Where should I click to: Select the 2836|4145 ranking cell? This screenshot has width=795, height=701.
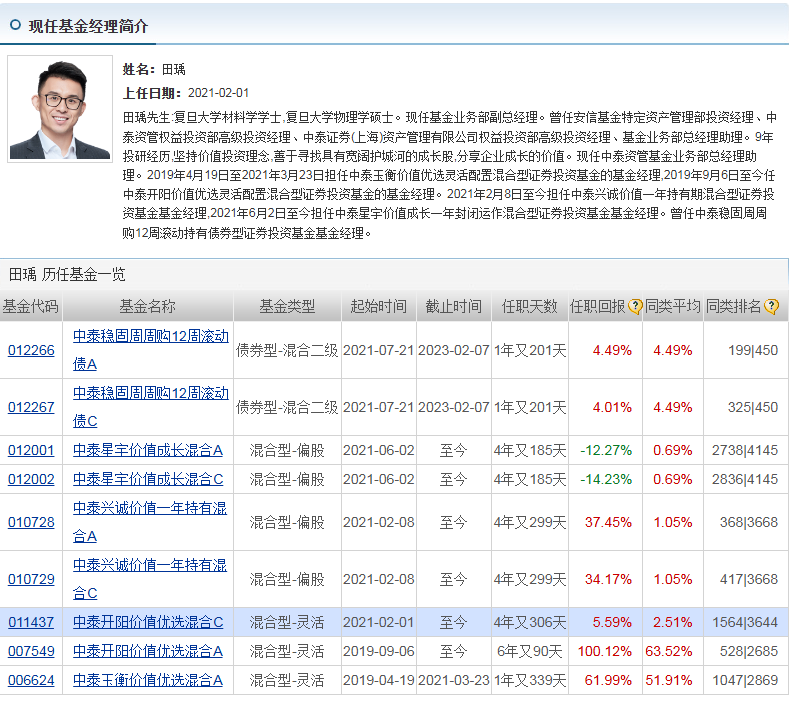point(745,479)
